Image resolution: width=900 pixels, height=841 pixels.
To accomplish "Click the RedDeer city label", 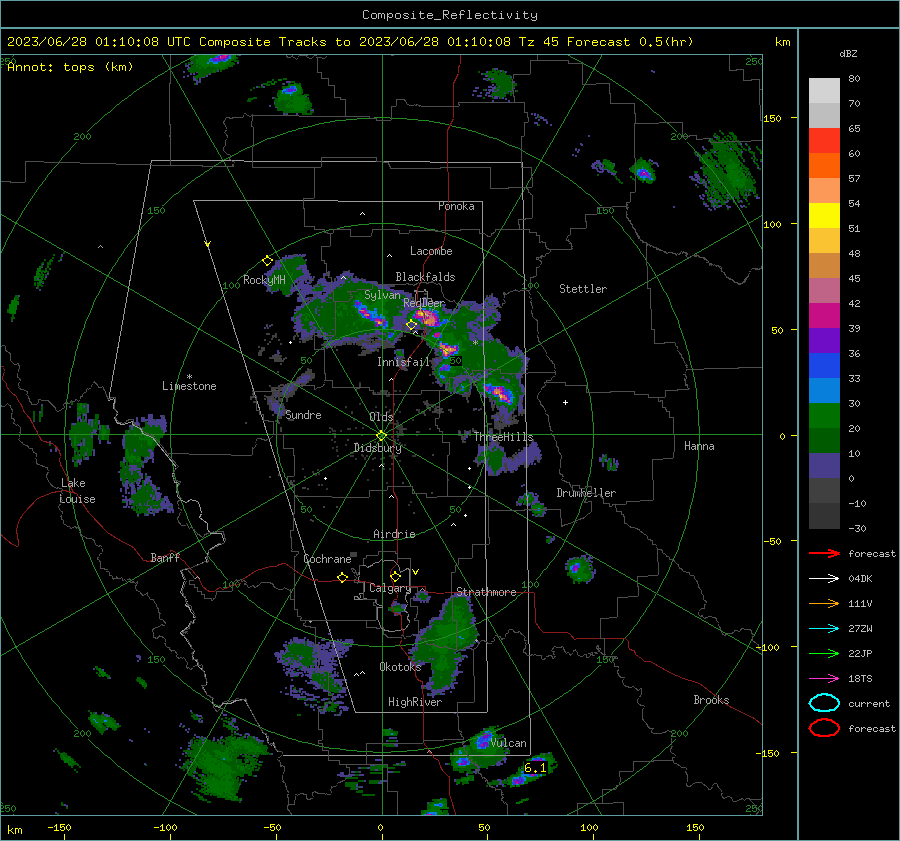I will pyautogui.click(x=424, y=303).
